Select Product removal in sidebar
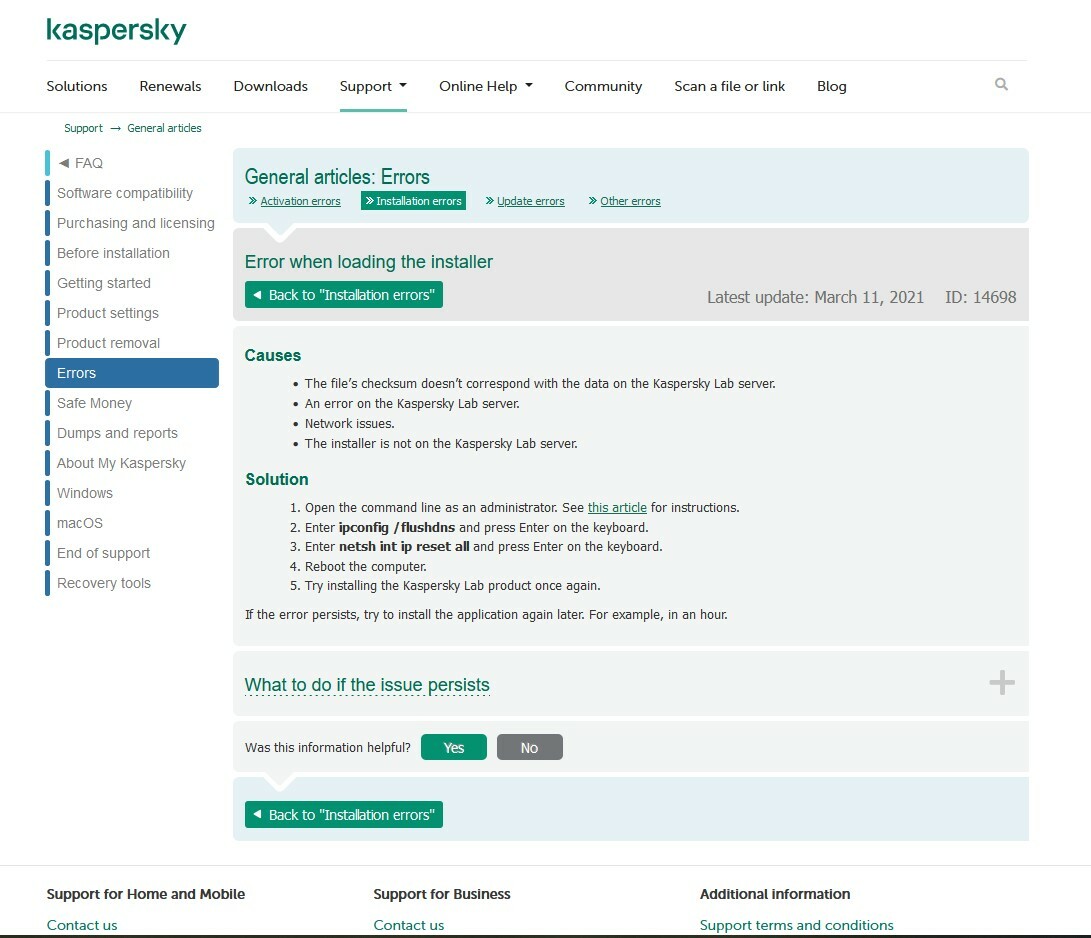1091x938 pixels. [x=108, y=343]
